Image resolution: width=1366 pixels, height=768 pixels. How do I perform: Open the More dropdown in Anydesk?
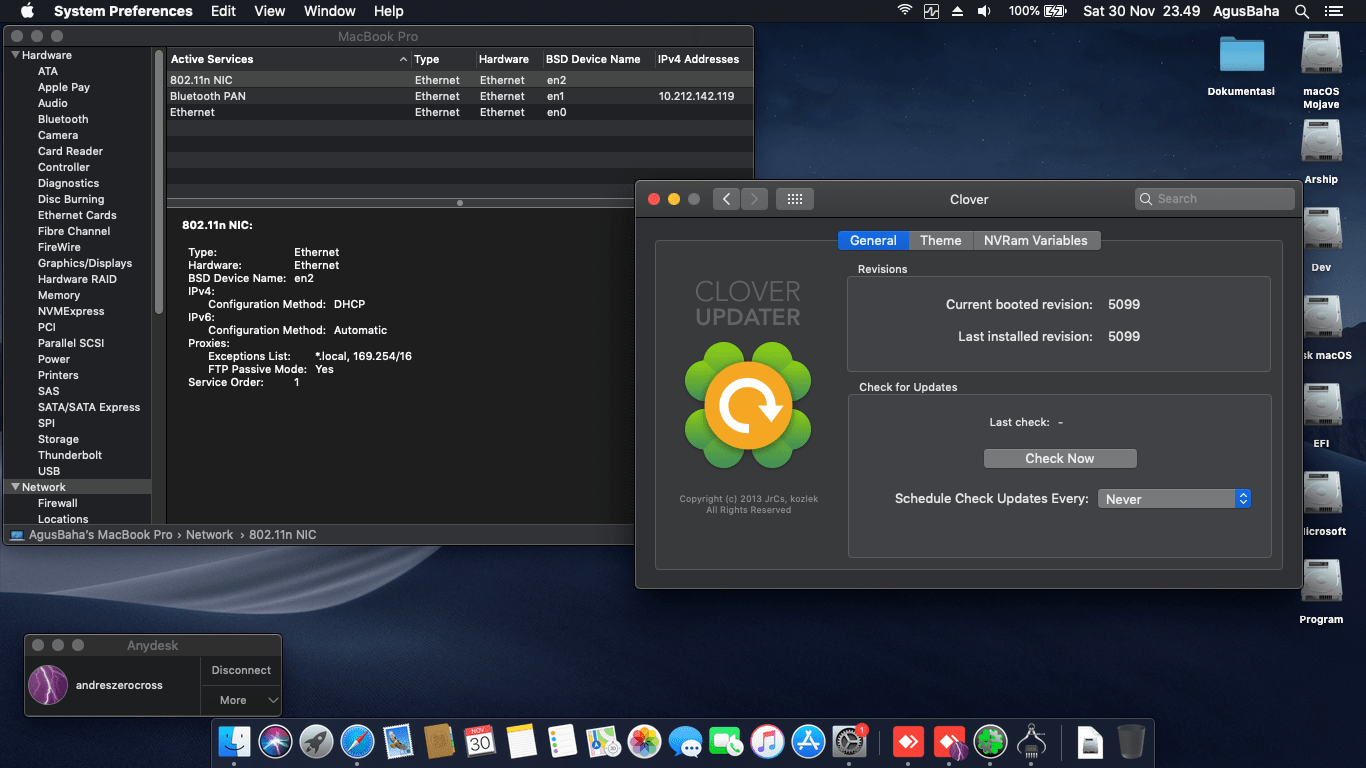(x=241, y=700)
